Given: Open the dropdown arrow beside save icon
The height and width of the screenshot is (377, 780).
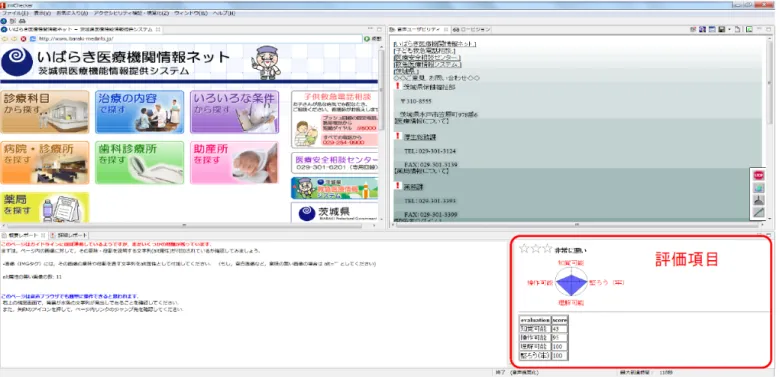Looking at the screenshot, I should [x=729, y=30].
